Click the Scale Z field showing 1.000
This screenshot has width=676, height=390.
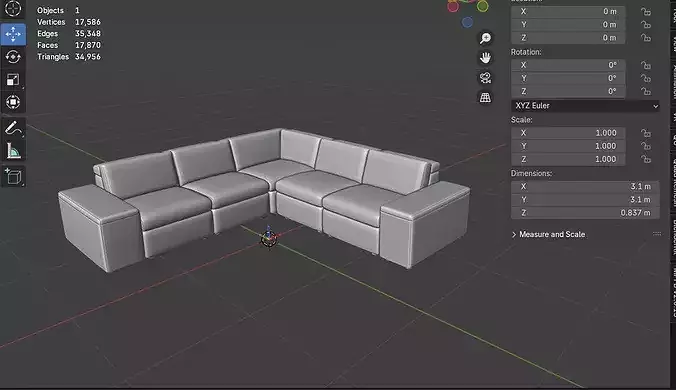click(568, 159)
